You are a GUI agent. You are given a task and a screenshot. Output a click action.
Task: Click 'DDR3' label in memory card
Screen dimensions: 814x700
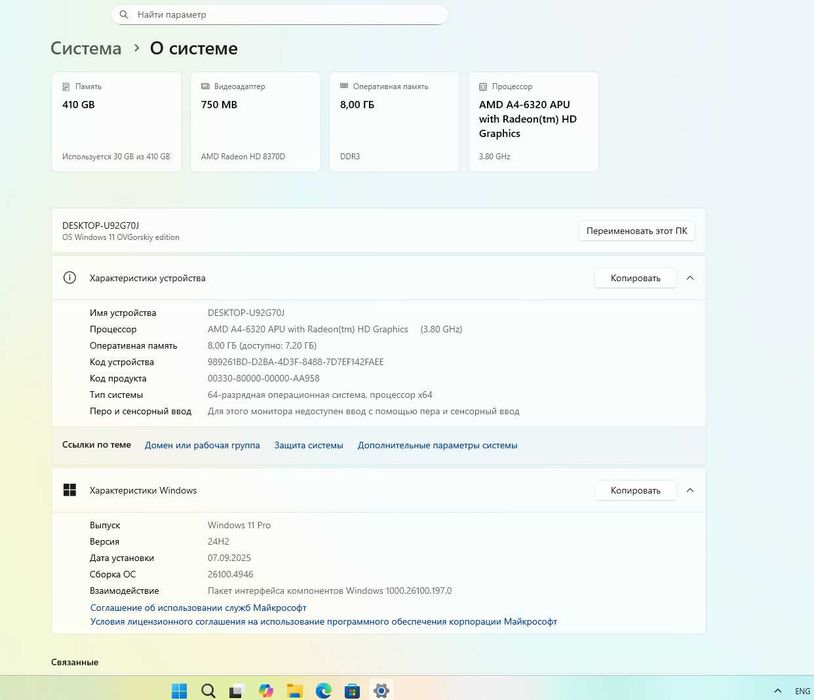(x=350, y=156)
